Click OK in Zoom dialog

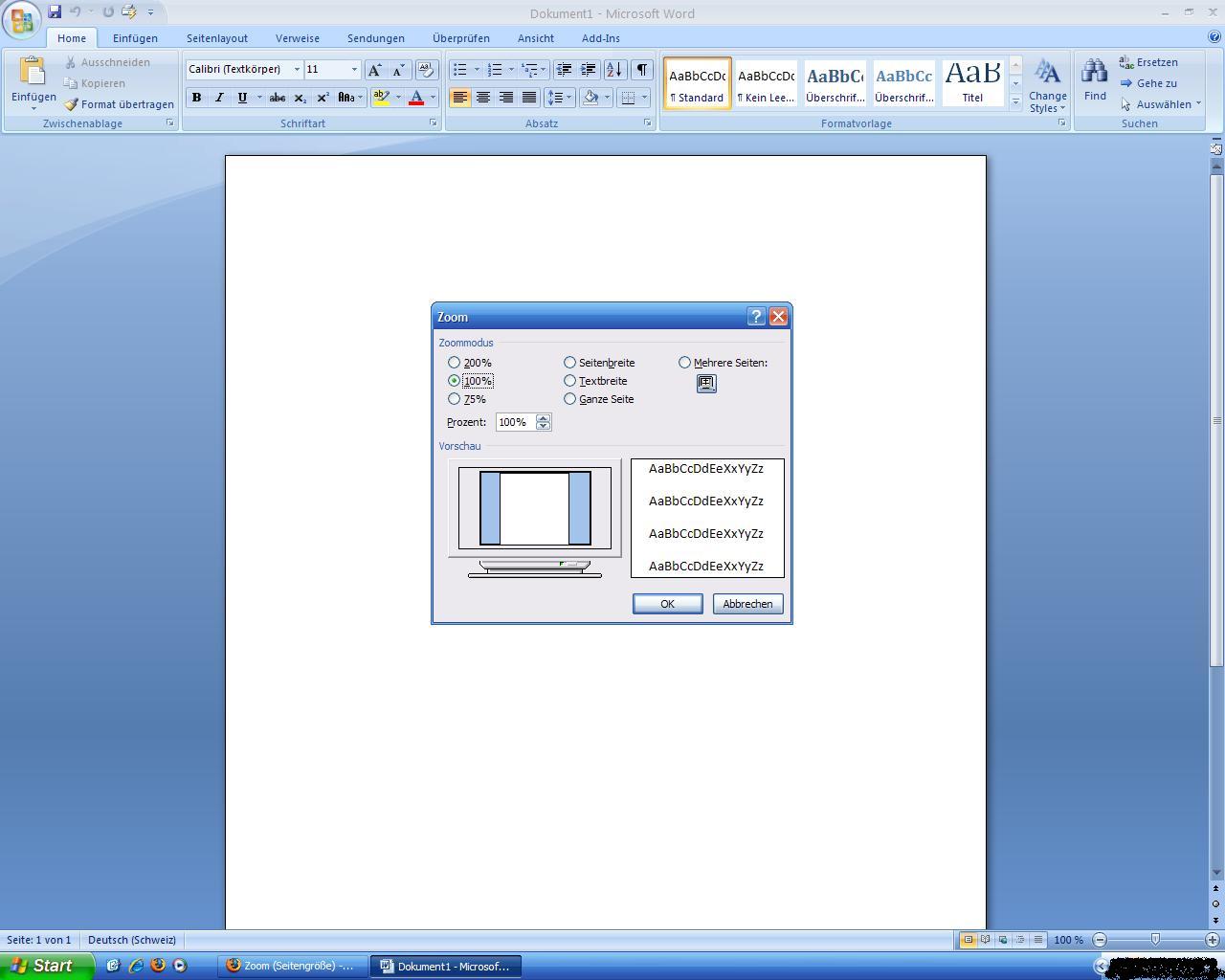[668, 604]
